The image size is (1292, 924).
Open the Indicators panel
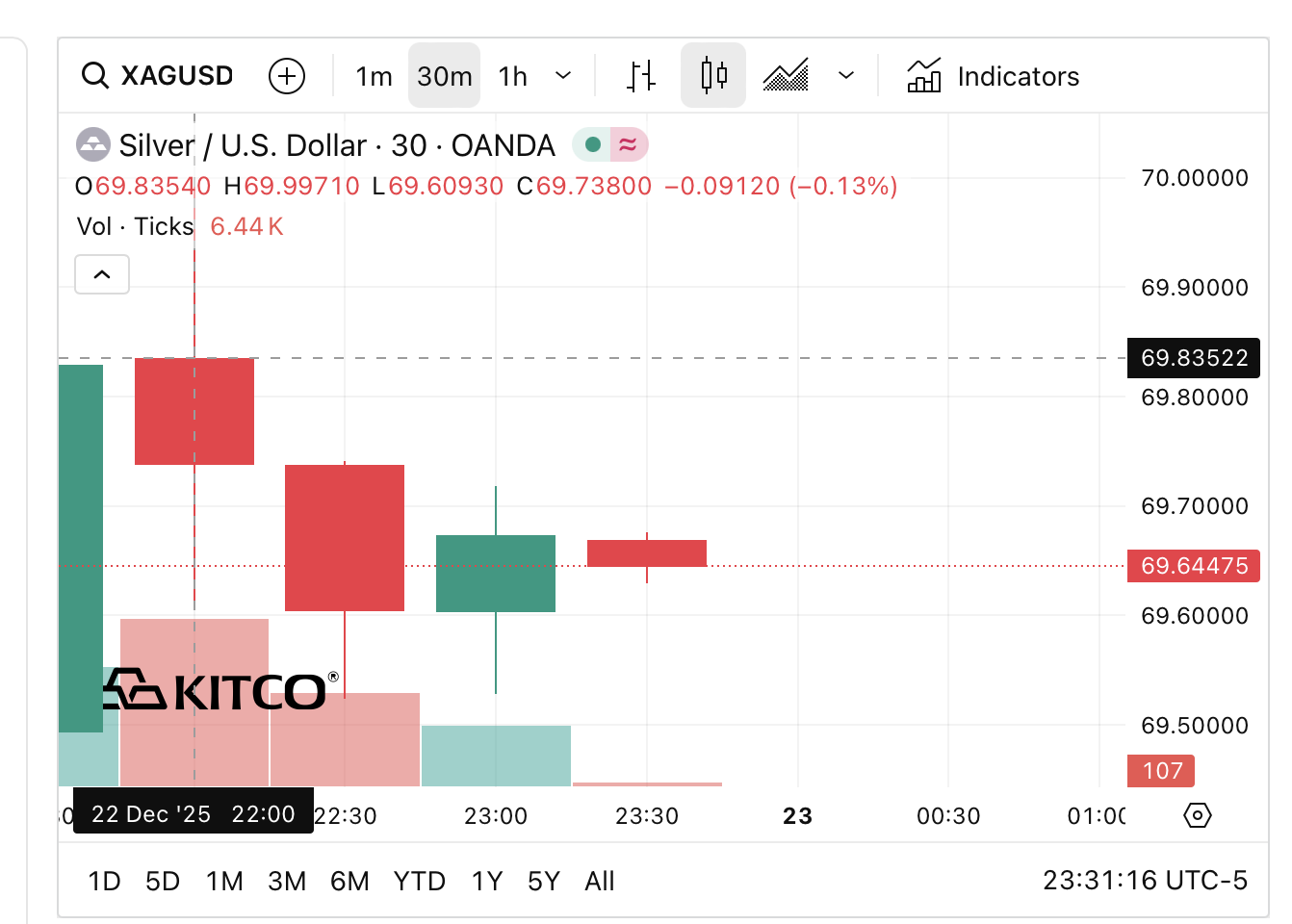(993, 76)
